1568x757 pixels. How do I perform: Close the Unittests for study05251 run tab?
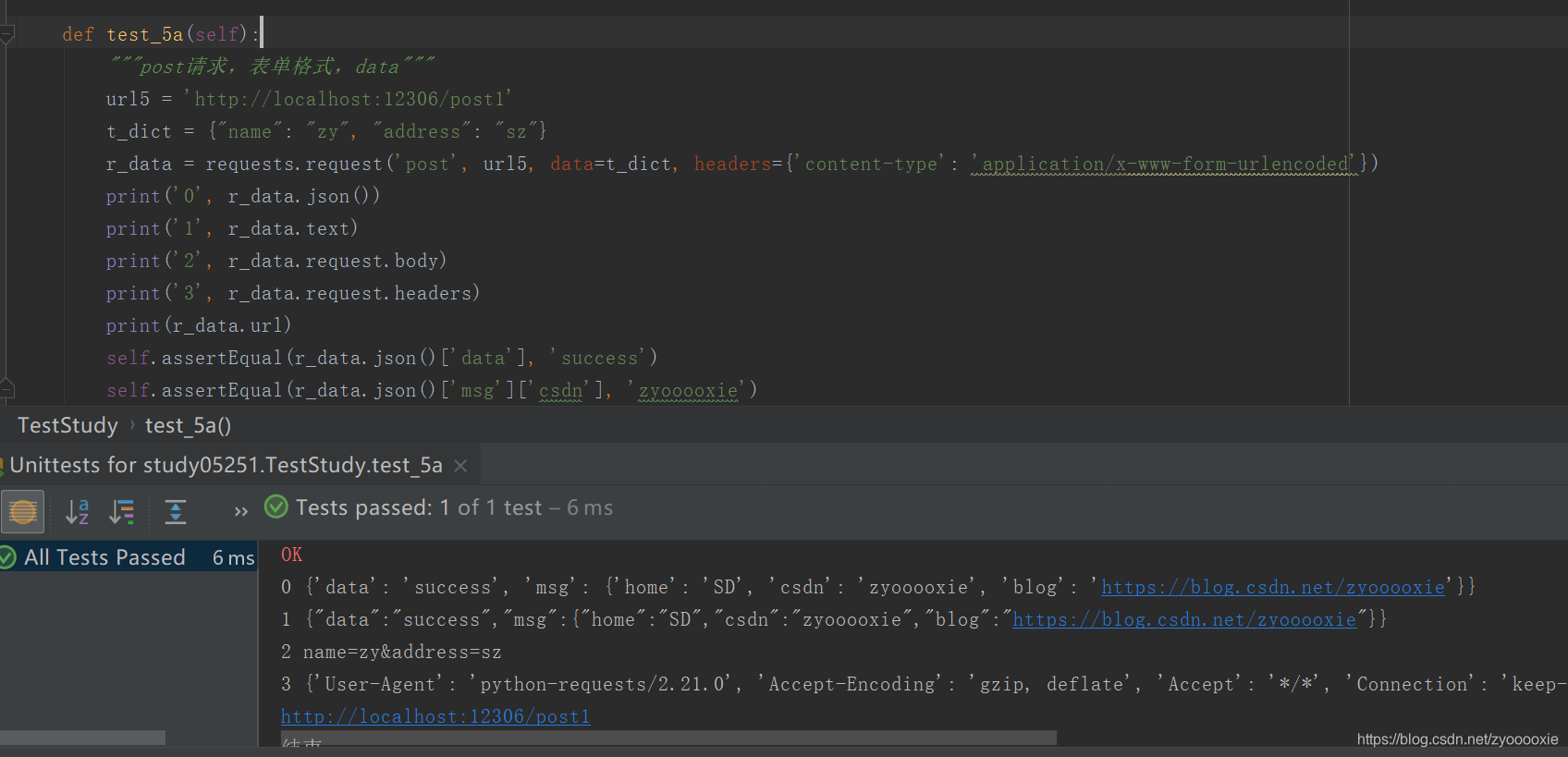point(460,466)
